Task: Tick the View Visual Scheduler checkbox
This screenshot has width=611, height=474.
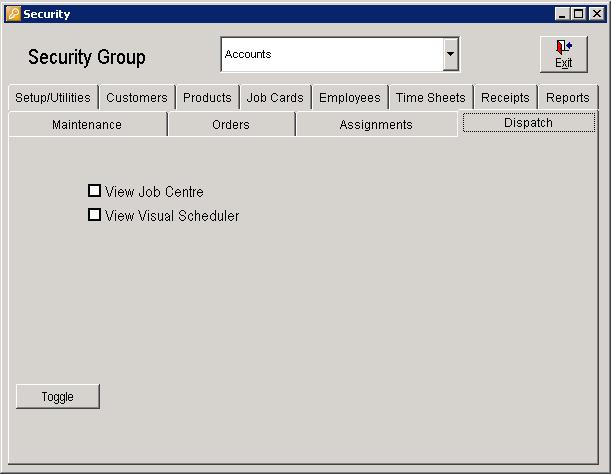Action: coord(95,215)
